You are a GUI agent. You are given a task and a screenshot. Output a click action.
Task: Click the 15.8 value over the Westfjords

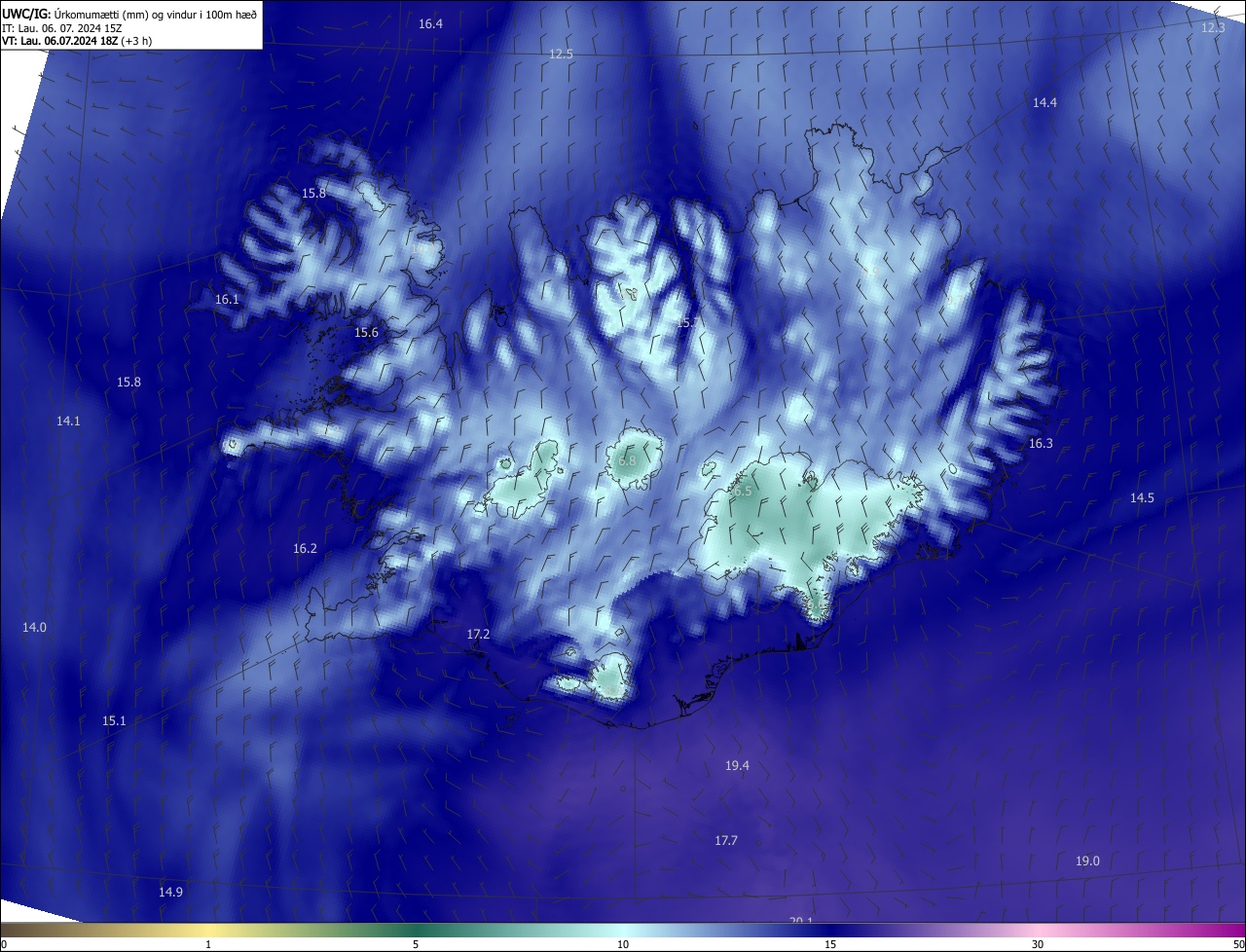coord(313,193)
